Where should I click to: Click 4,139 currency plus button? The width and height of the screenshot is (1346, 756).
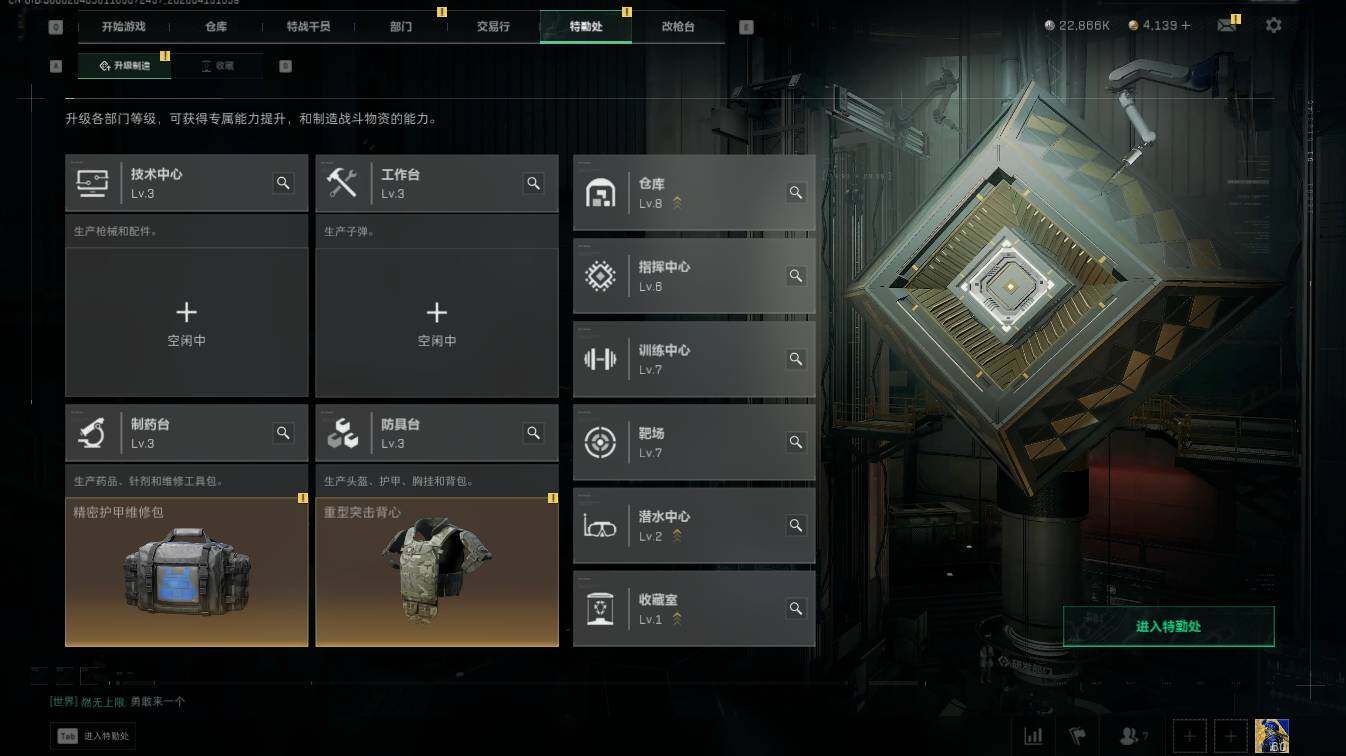[x=1186, y=25]
